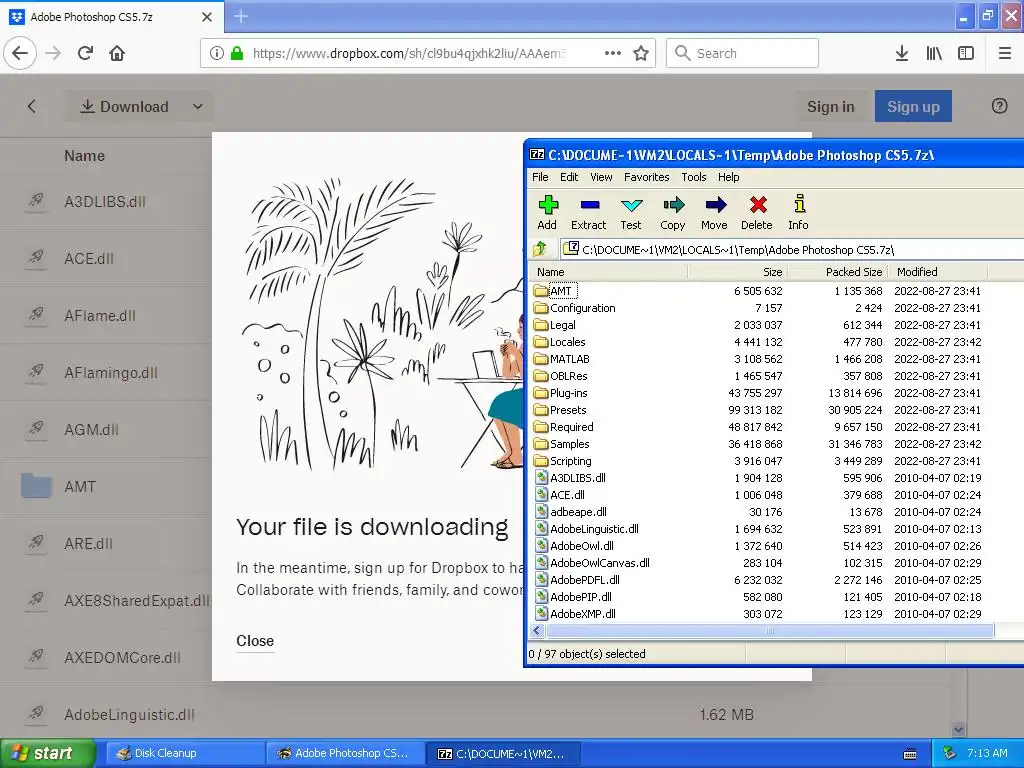
Task: Click the Add icon in 7-Zip toolbar
Action: pos(547,206)
